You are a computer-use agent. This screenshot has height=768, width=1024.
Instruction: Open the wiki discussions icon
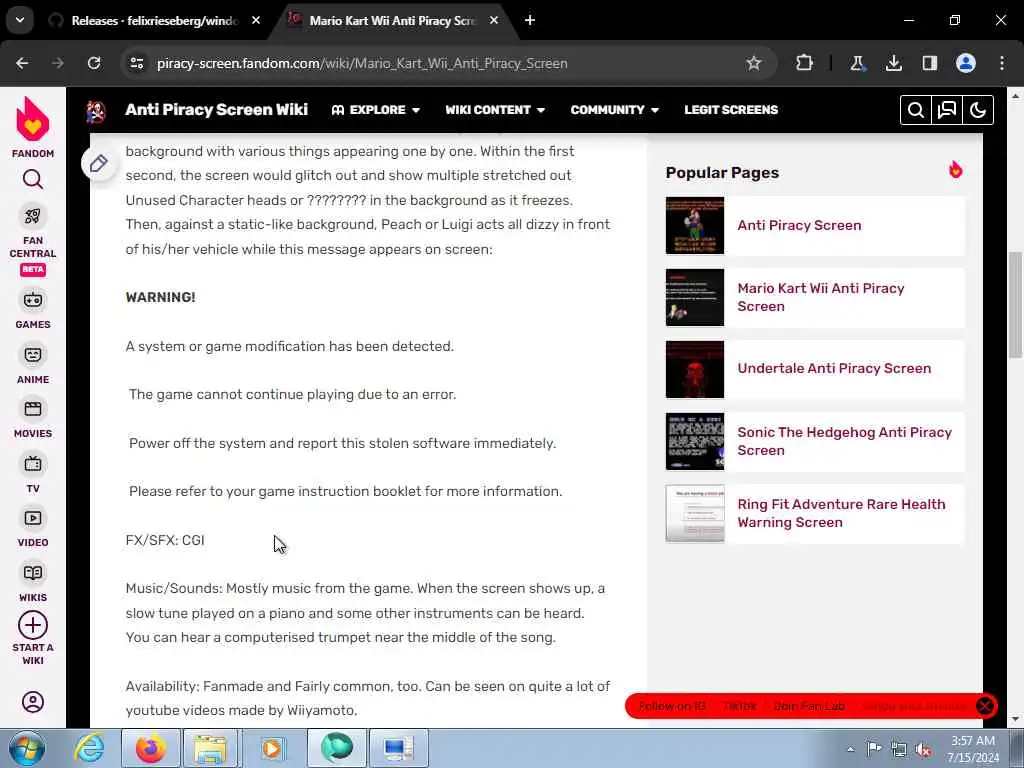(x=947, y=110)
